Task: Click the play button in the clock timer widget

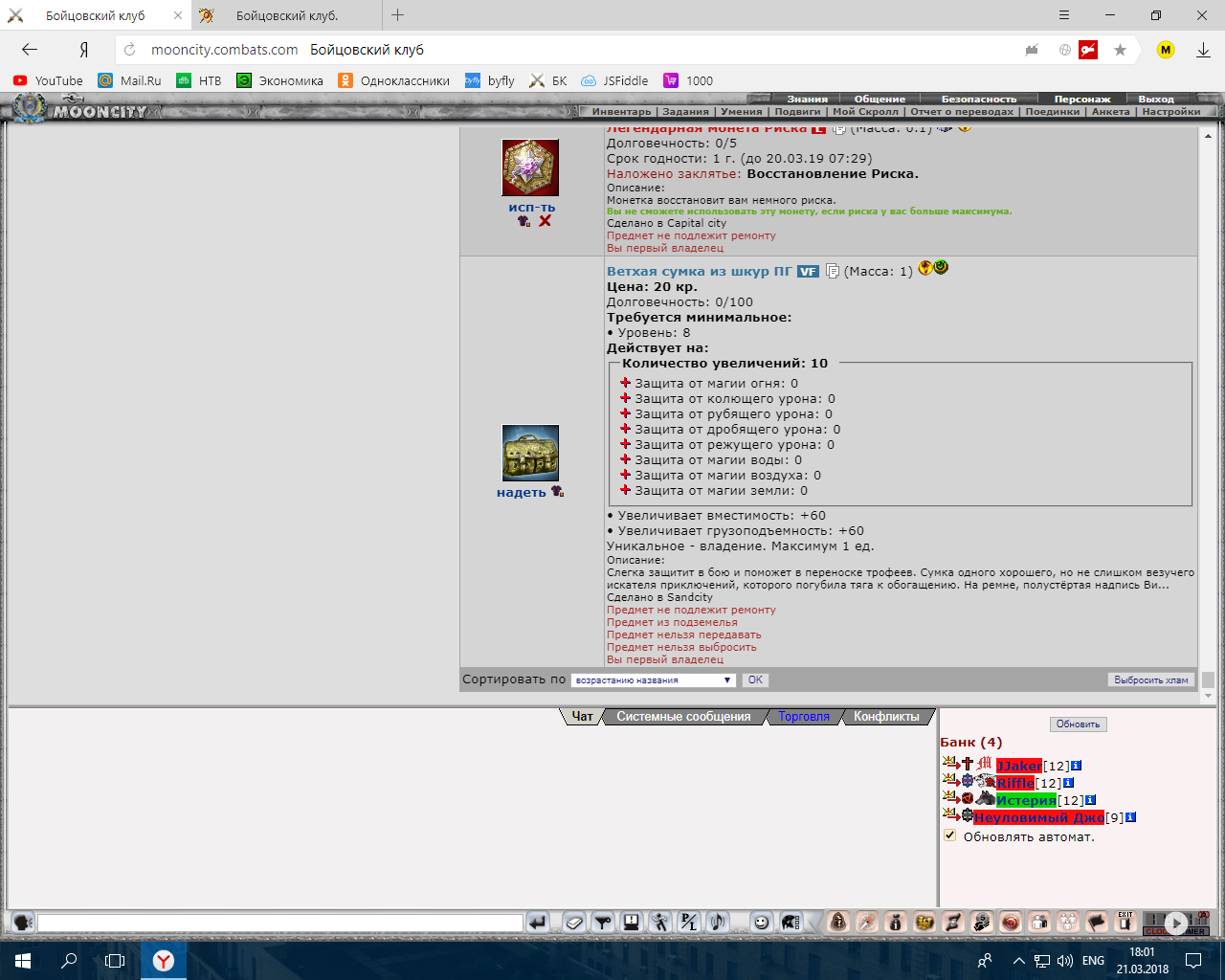Action: pos(1176,924)
